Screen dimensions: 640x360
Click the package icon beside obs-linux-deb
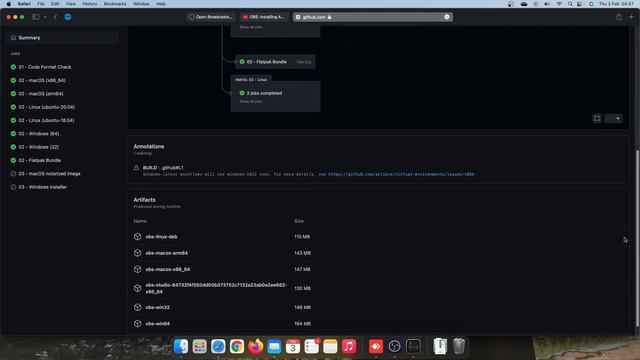coord(138,237)
